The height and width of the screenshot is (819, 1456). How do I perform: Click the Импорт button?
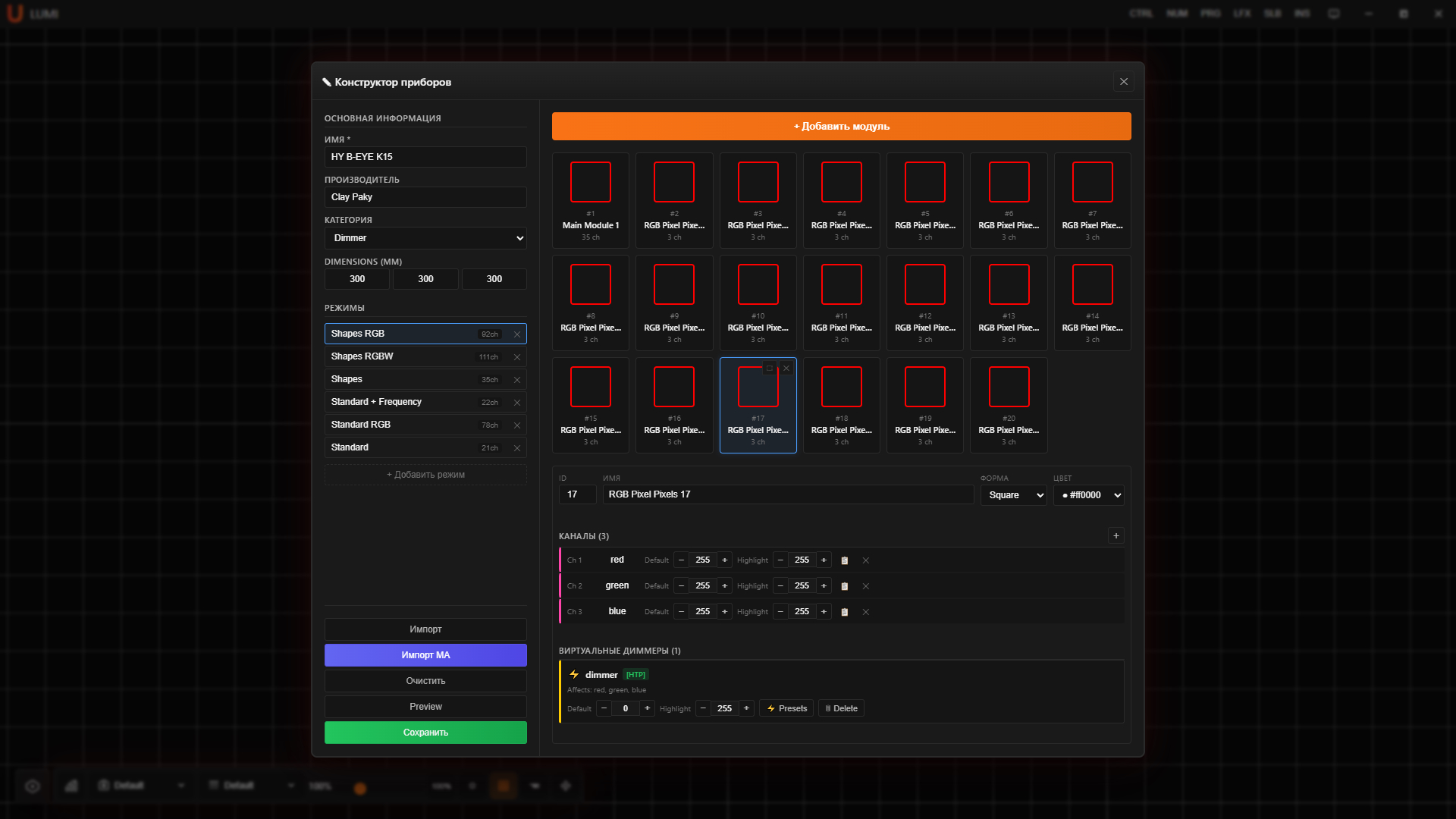(425, 629)
